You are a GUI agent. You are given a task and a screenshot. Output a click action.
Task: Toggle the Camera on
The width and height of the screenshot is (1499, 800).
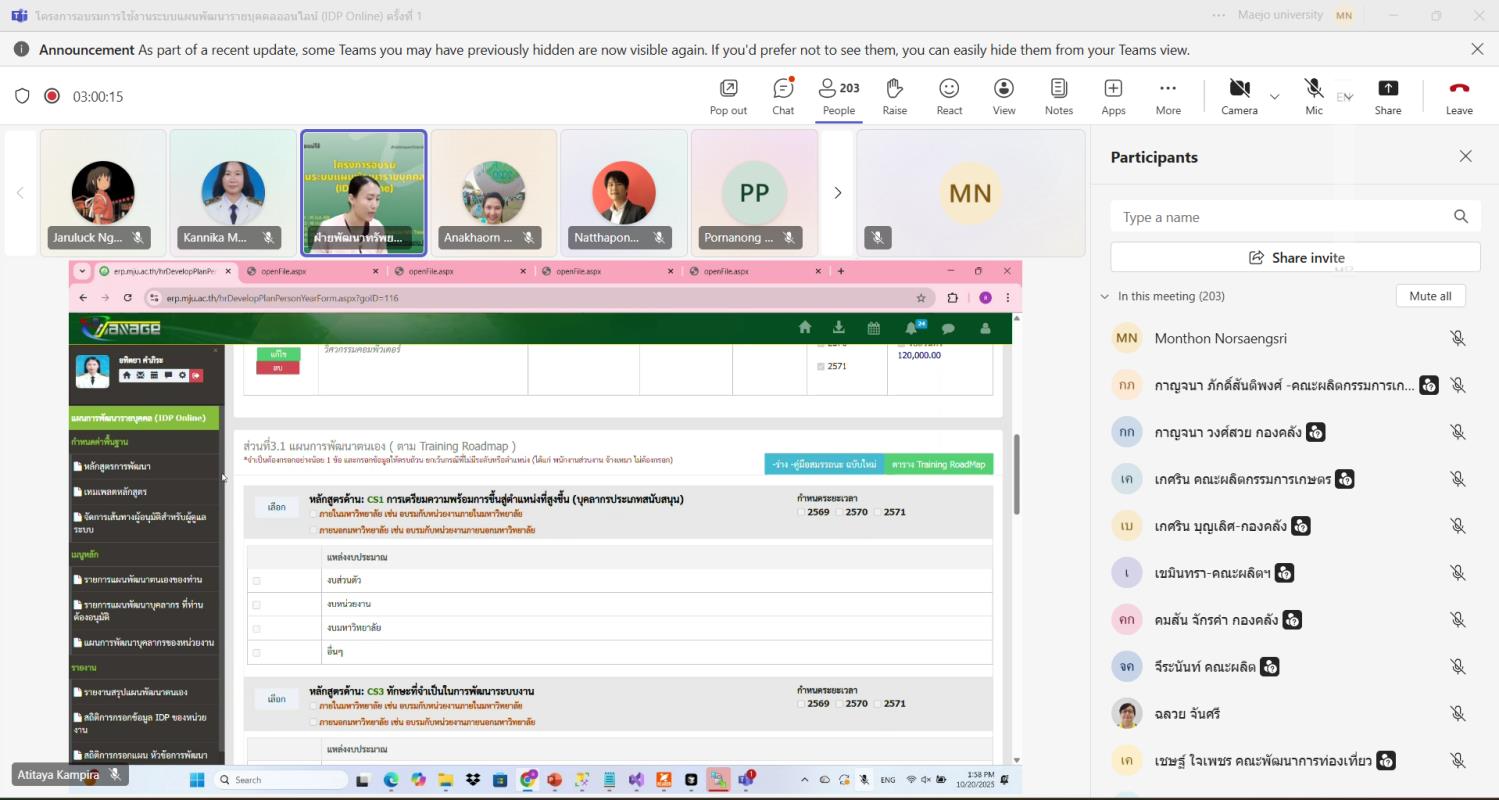click(x=1239, y=89)
